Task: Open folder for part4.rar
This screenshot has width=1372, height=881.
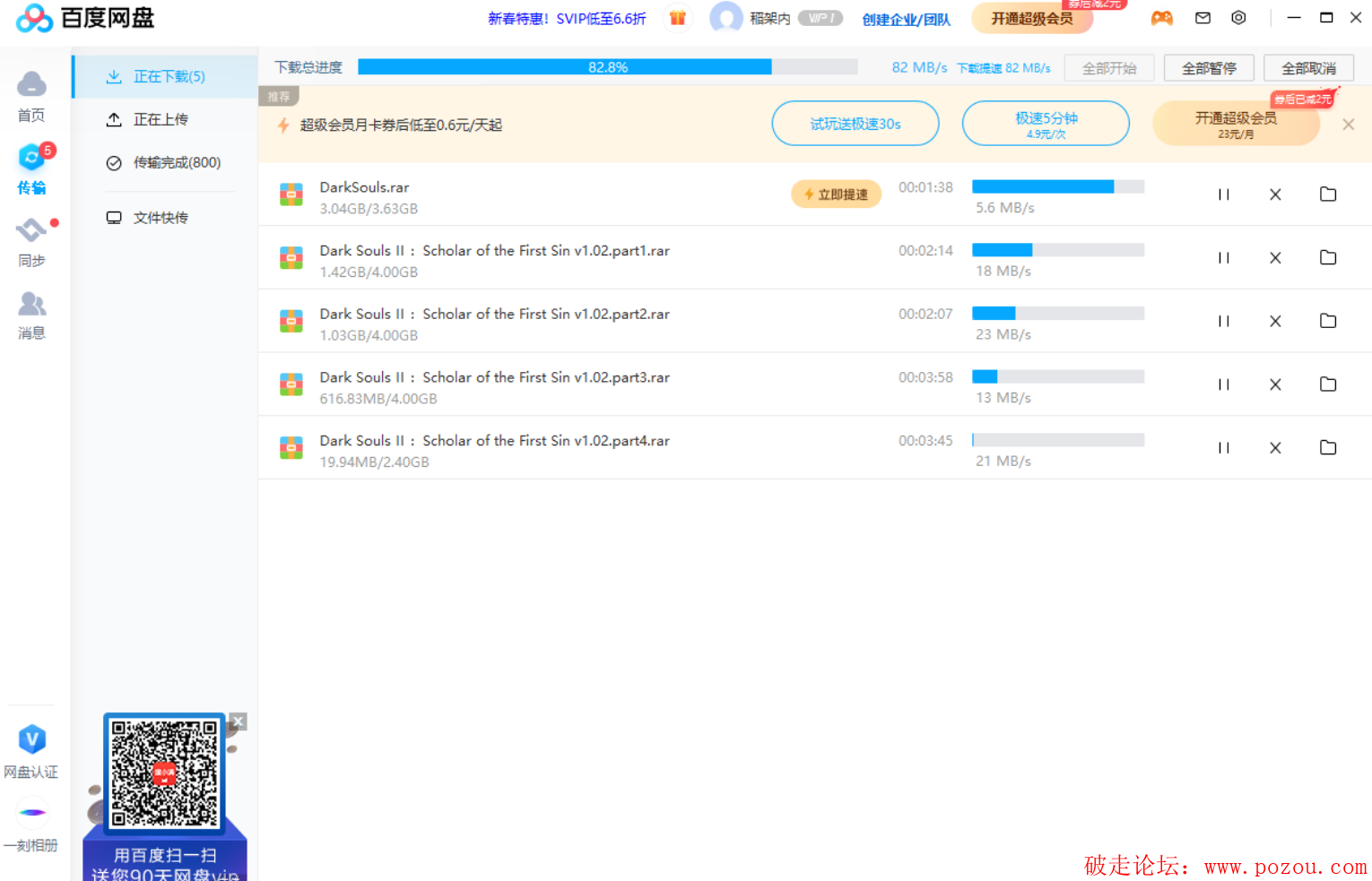Action: click(1328, 448)
